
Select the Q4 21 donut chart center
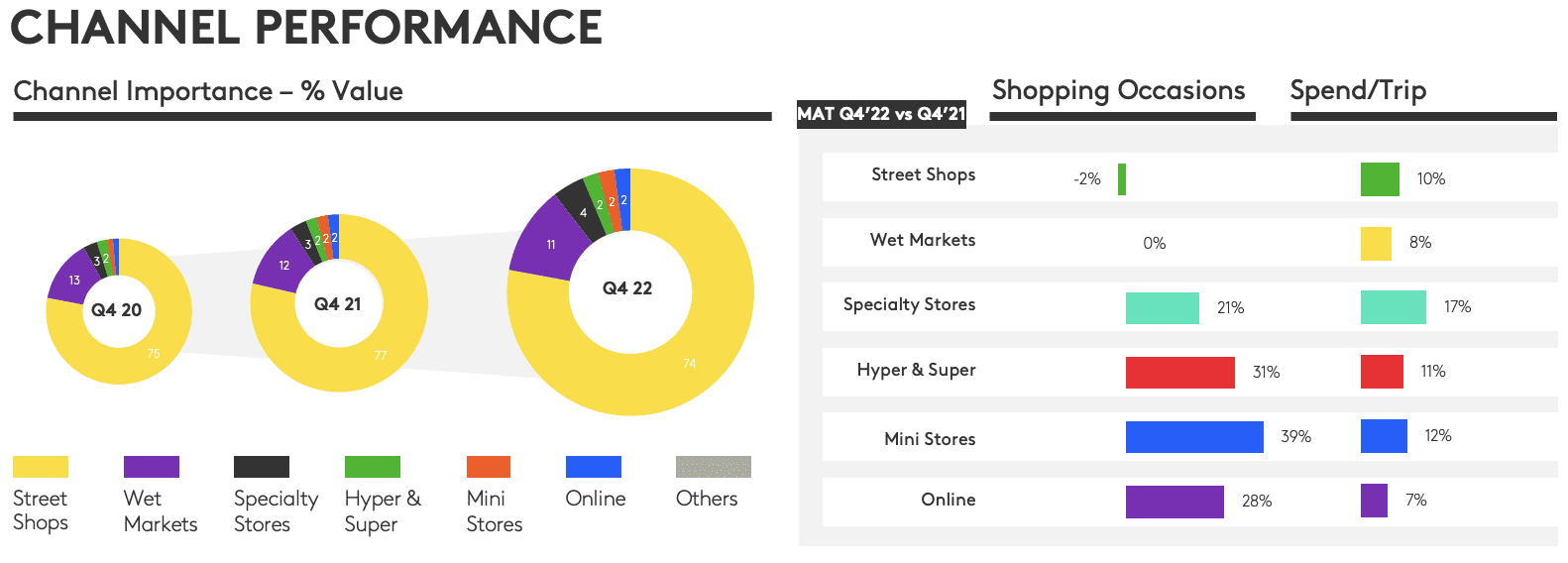[337, 304]
